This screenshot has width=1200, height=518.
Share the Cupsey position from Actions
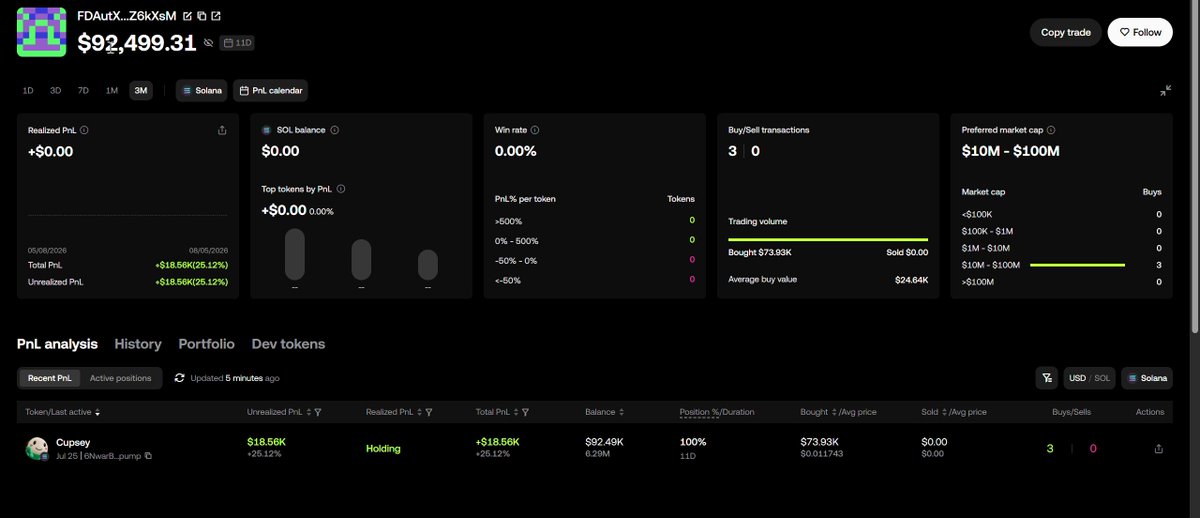pyautogui.click(x=1158, y=449)
